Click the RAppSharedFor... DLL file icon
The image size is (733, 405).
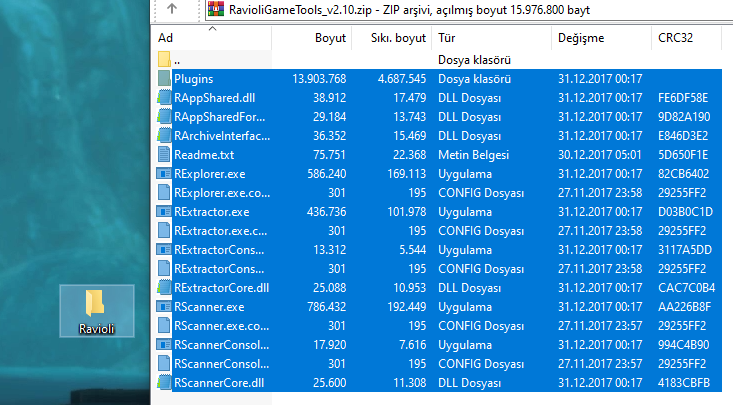pyautogui.click(x=164, y=116)
